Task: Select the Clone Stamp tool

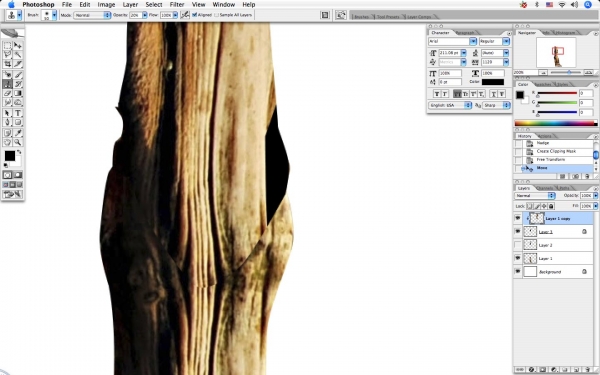Action: [x=7, y=84]
